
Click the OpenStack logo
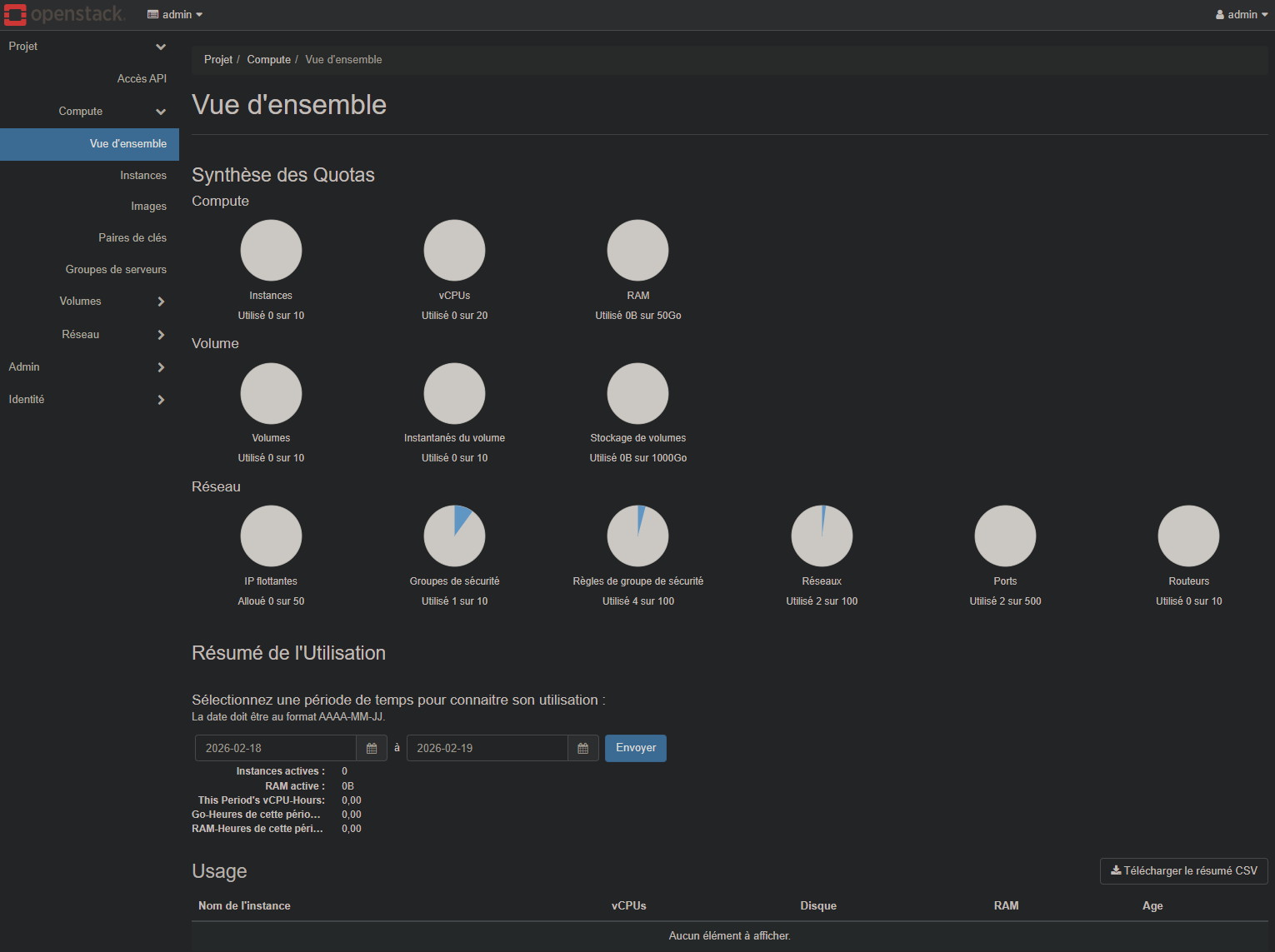point(64,14)
